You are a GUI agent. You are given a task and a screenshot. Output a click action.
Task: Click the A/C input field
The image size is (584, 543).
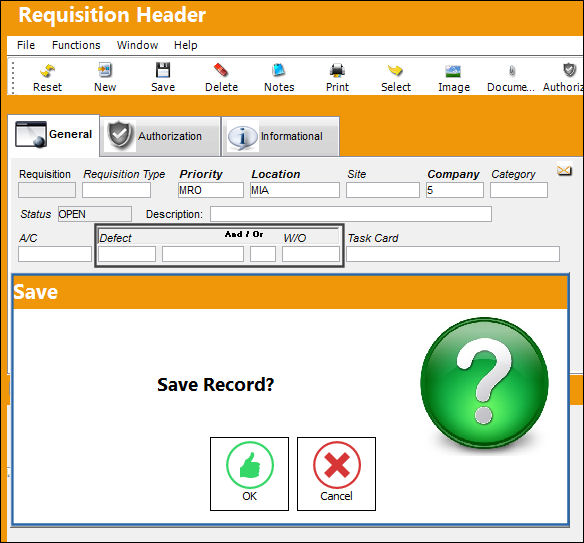tap(55, 254)
